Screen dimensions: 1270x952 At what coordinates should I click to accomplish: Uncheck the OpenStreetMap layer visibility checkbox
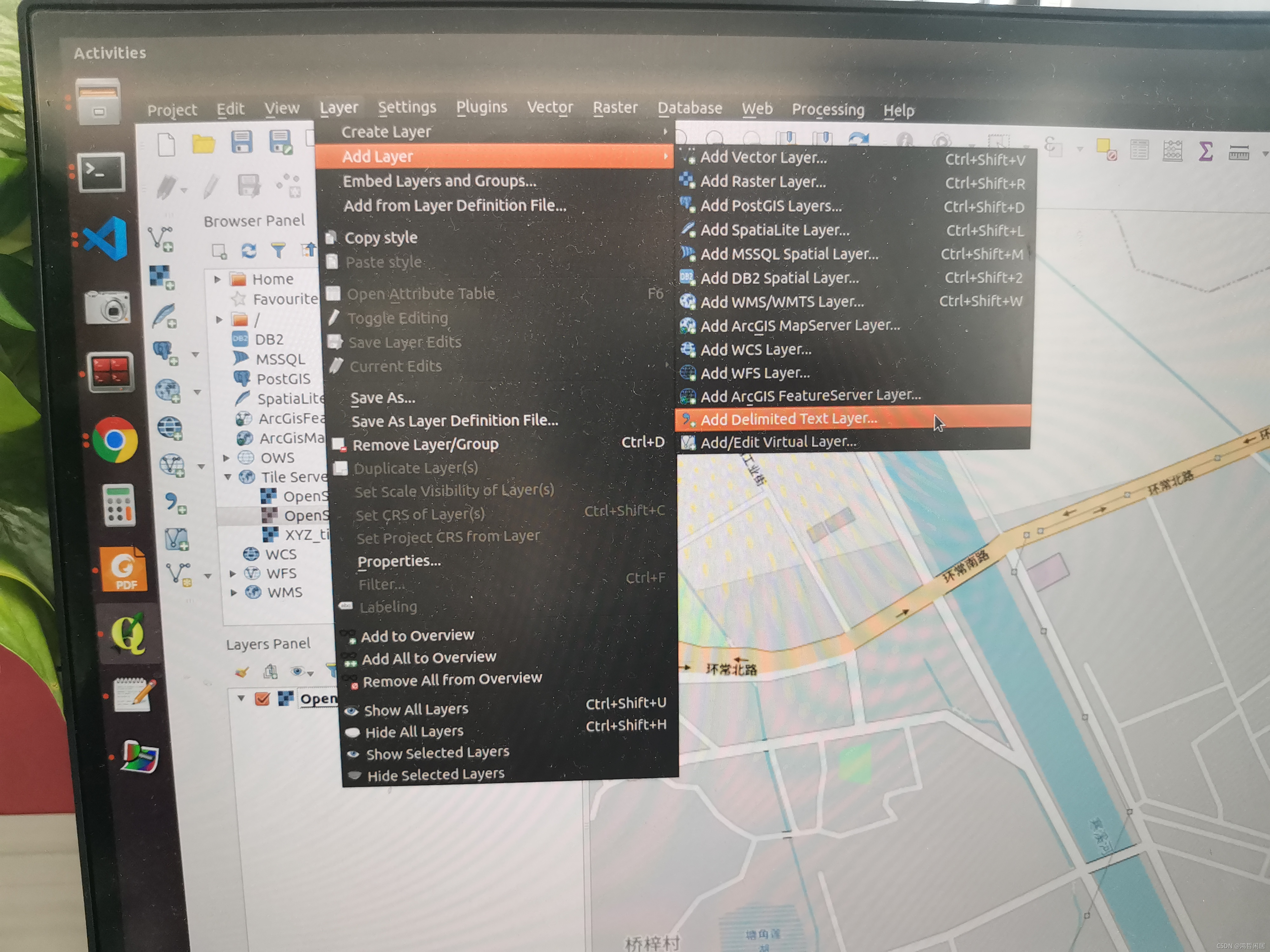click(262, 698)
